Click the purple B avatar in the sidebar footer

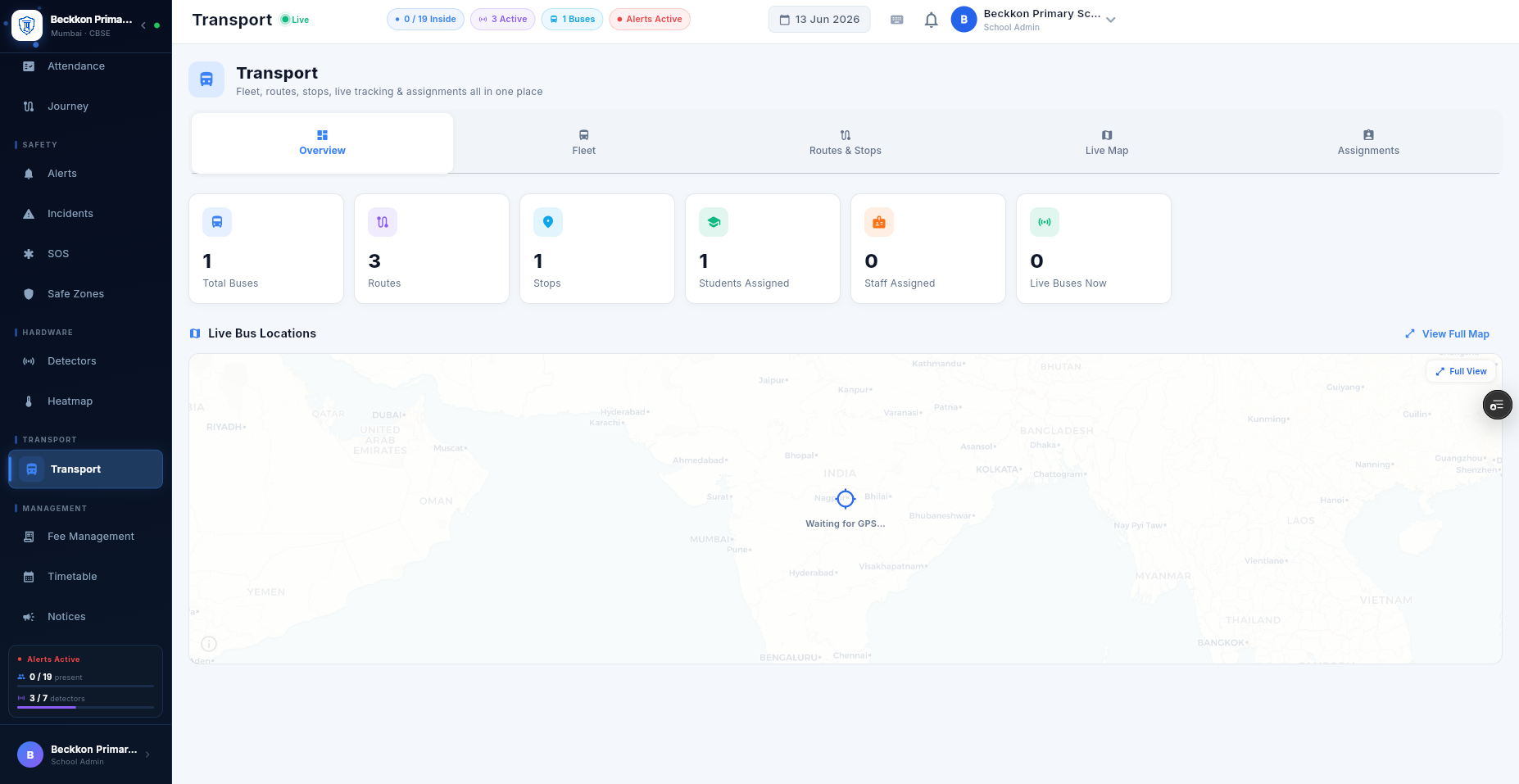30,755
